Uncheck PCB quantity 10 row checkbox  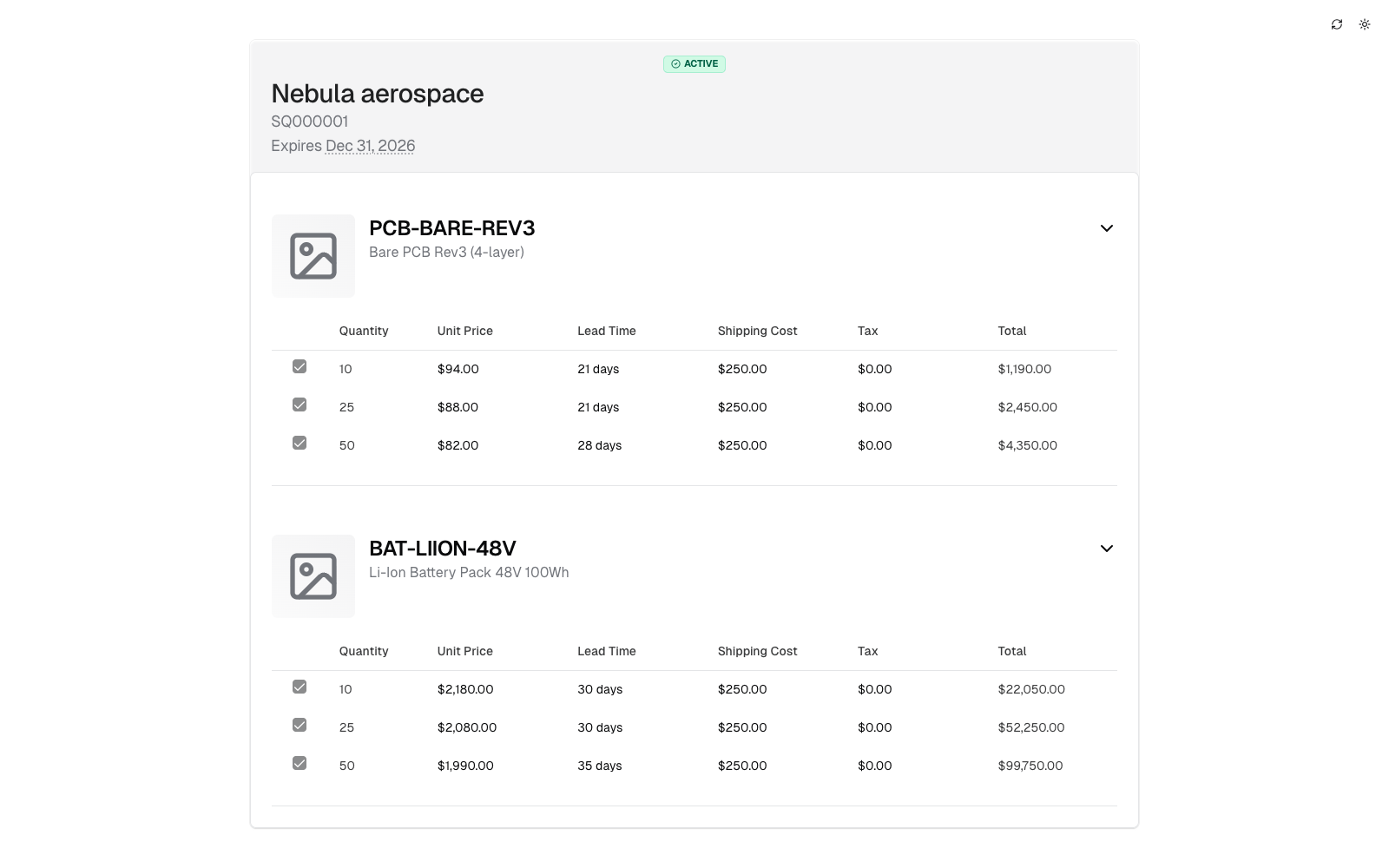(300, 366)
